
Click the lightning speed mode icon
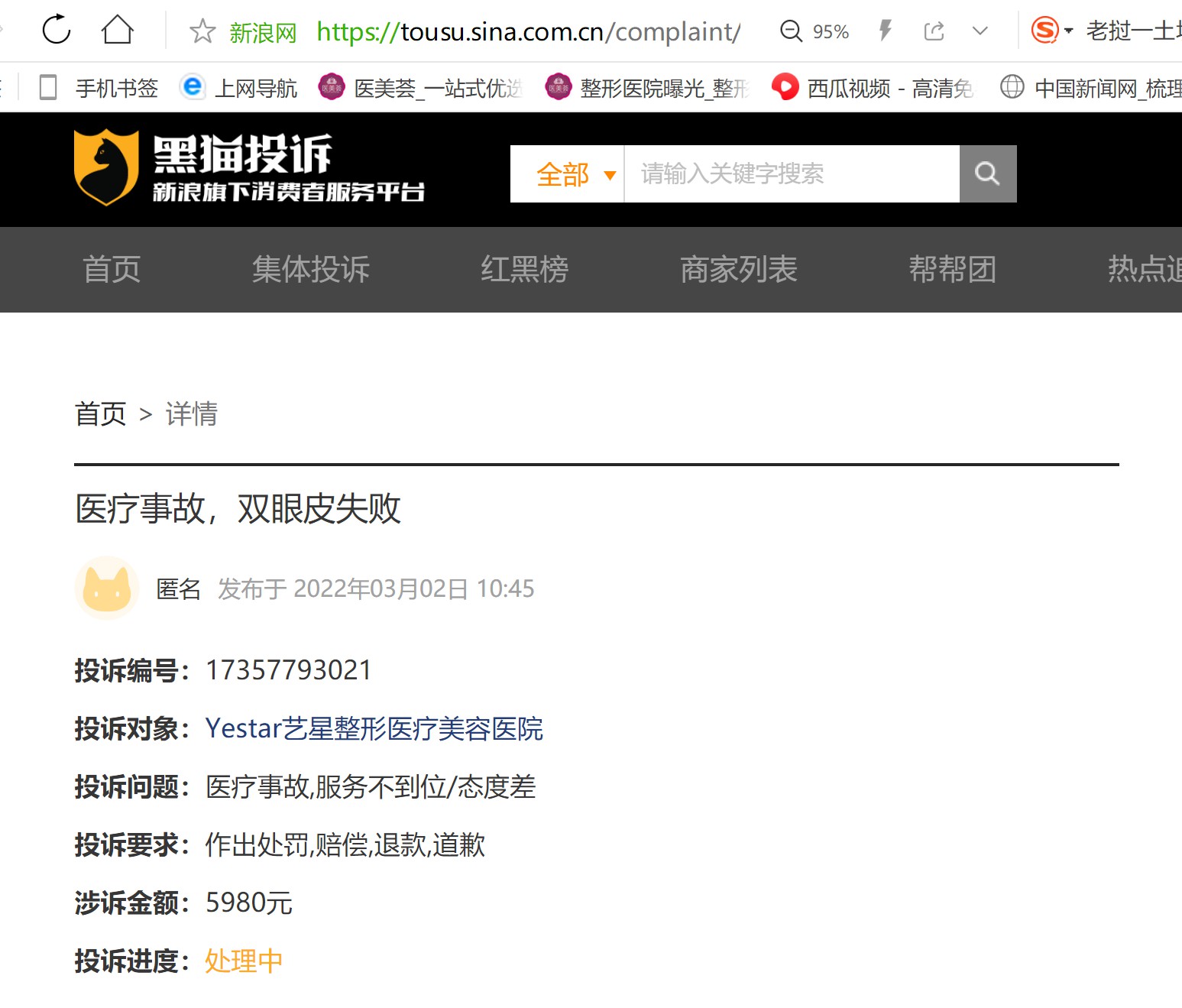[x=886, y=31]
